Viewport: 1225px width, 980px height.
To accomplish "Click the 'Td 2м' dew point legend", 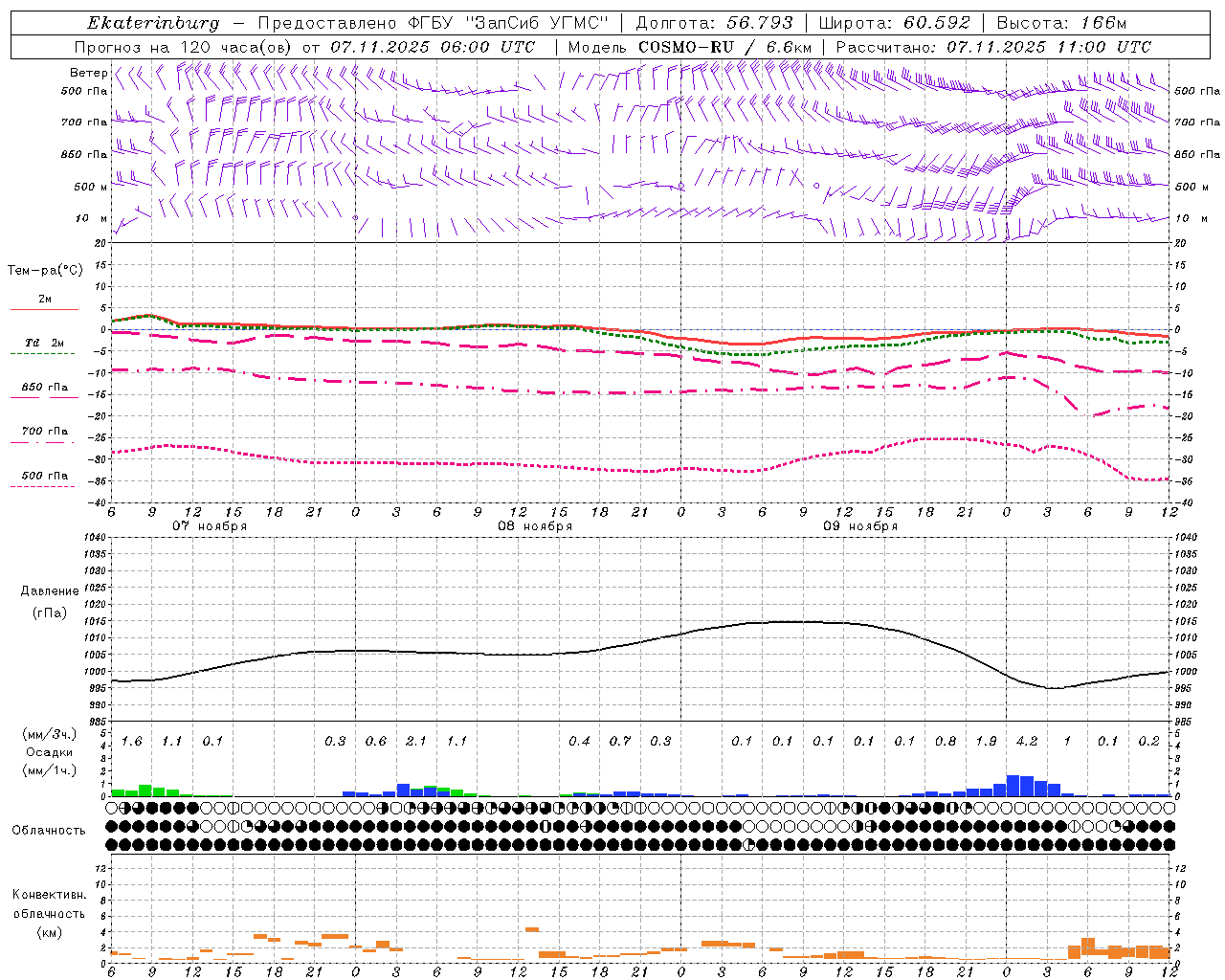I will coord(45,343).
